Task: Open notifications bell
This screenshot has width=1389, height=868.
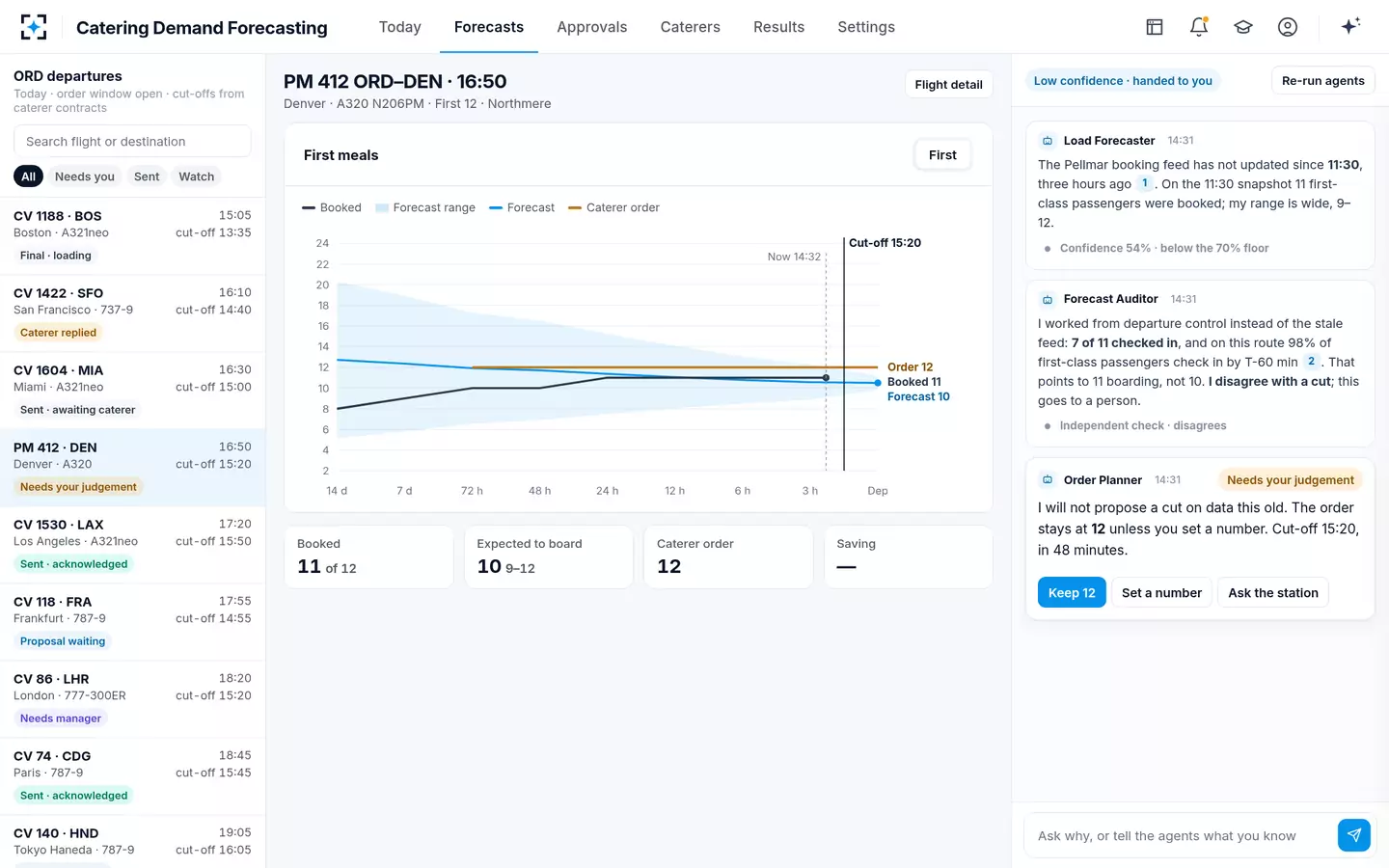Action: coord(1199,27)
